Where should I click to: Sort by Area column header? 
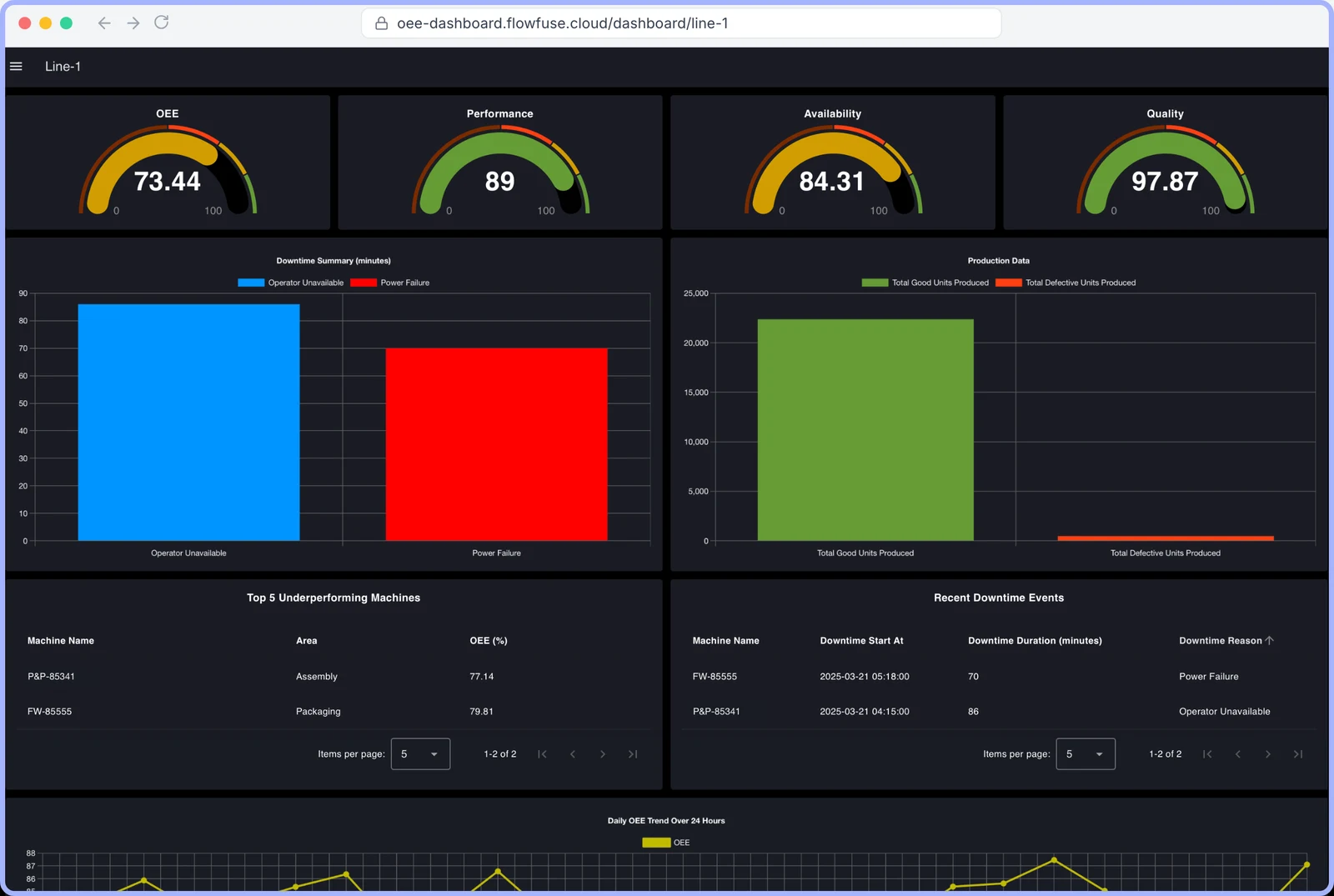click(x=307, y=641)
